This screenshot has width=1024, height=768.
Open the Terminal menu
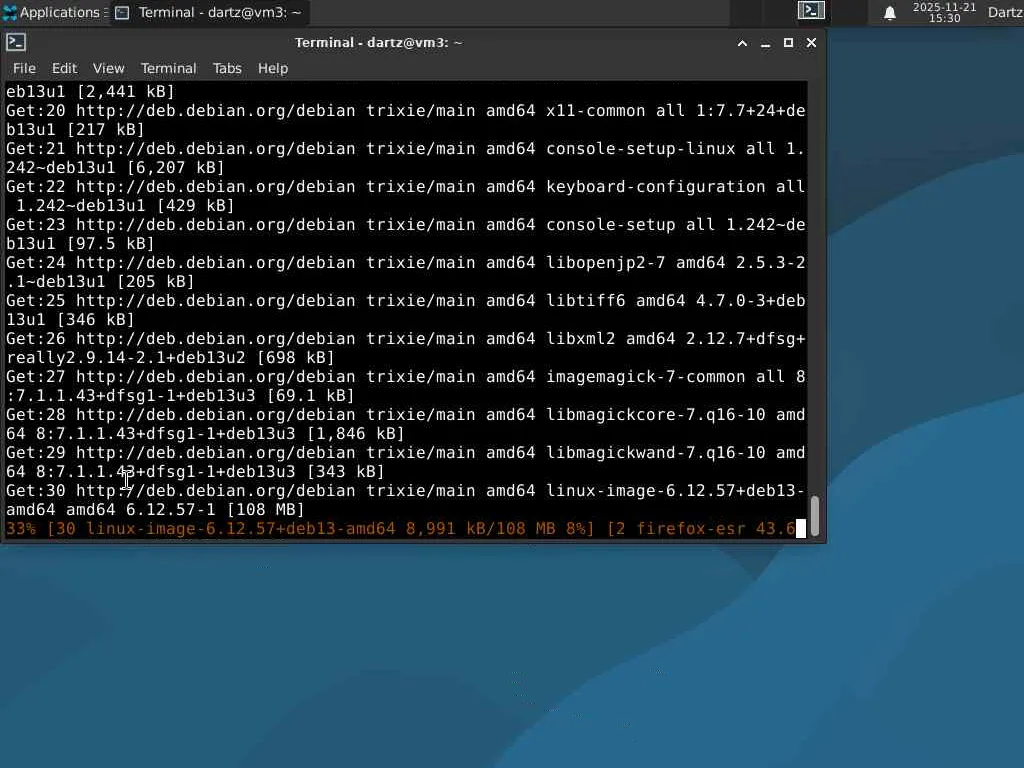[x=168, y=68]
